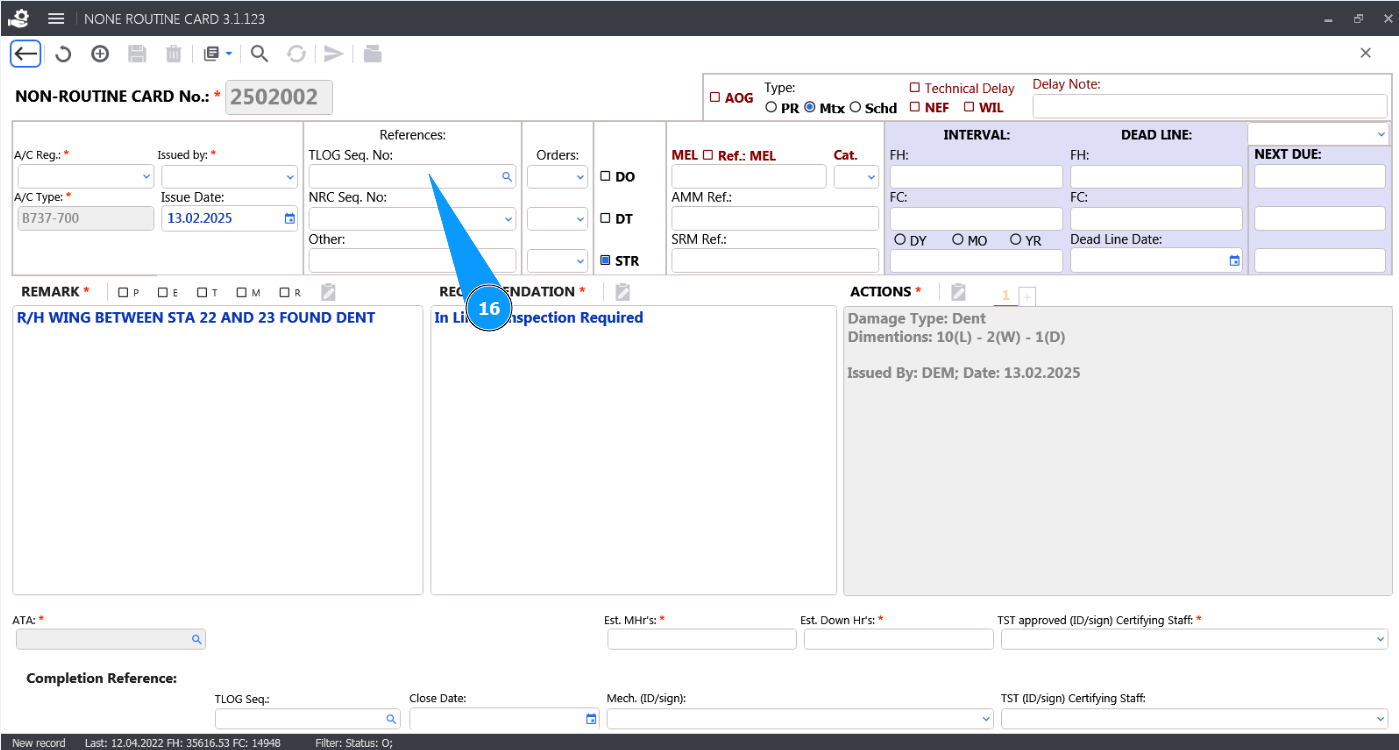Click the ACTIONS edit notepad icon

click(958, 292)
